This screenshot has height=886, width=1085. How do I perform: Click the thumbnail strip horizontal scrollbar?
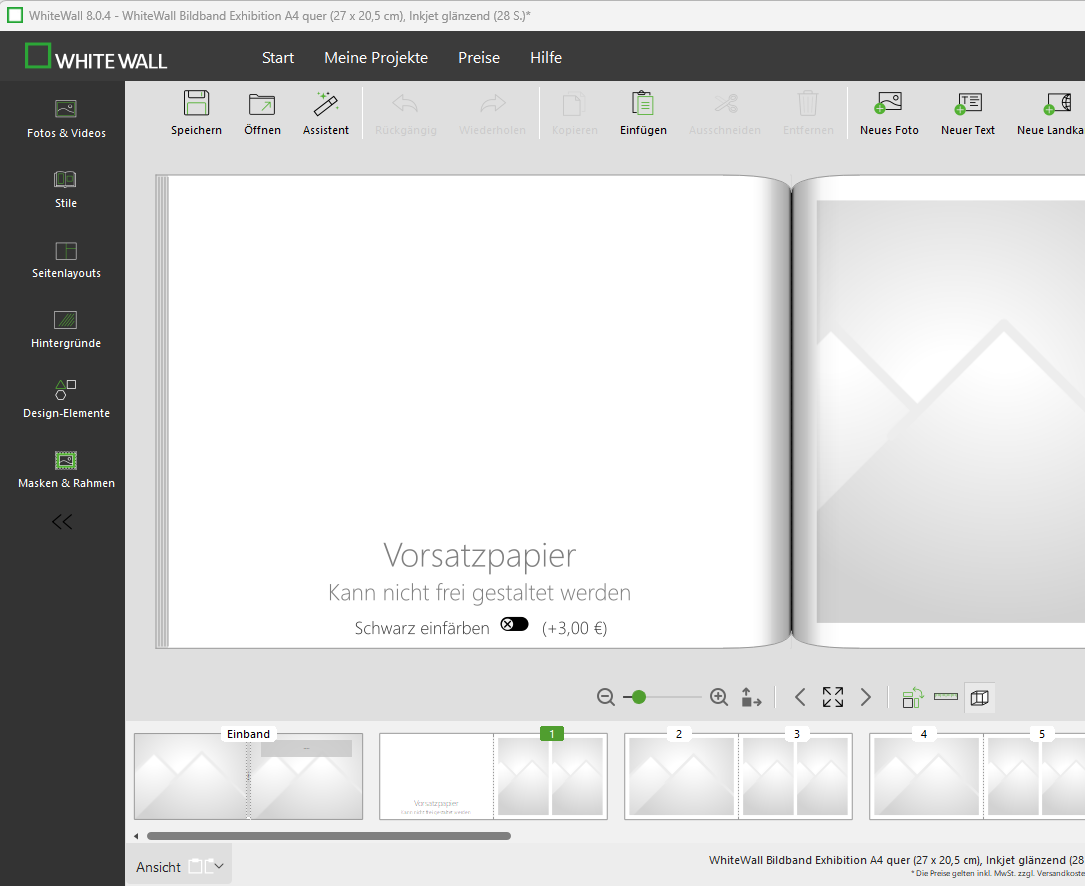click(x=329, y=836)
